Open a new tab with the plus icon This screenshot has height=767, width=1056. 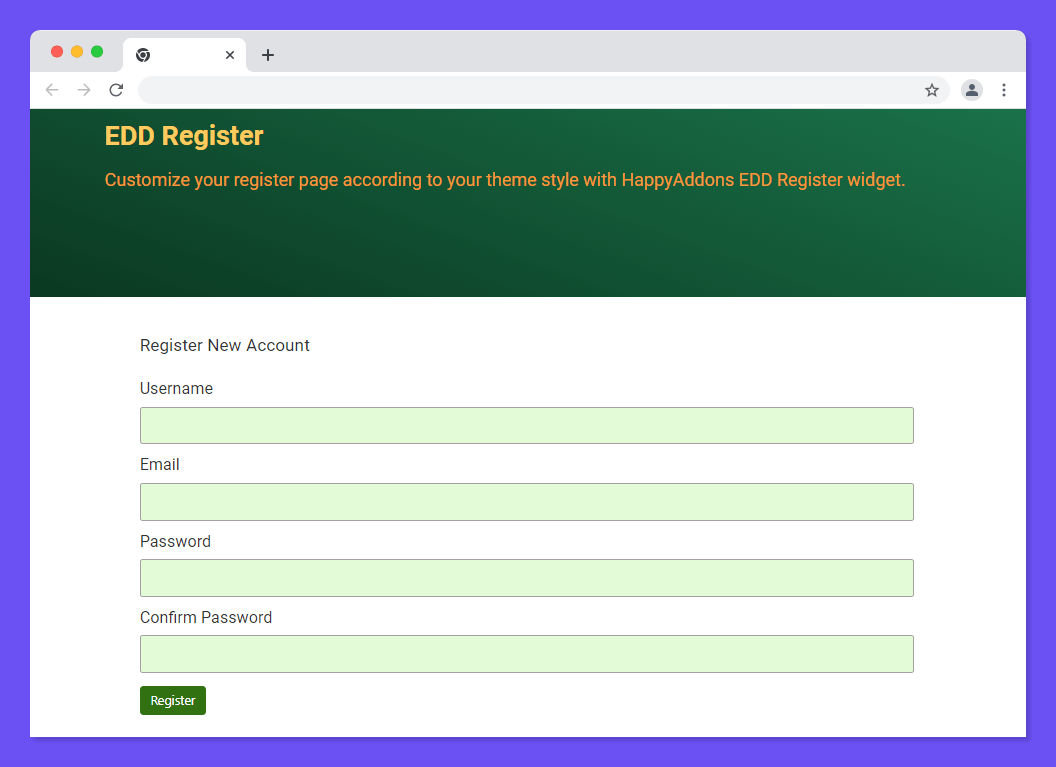[267, 55]
